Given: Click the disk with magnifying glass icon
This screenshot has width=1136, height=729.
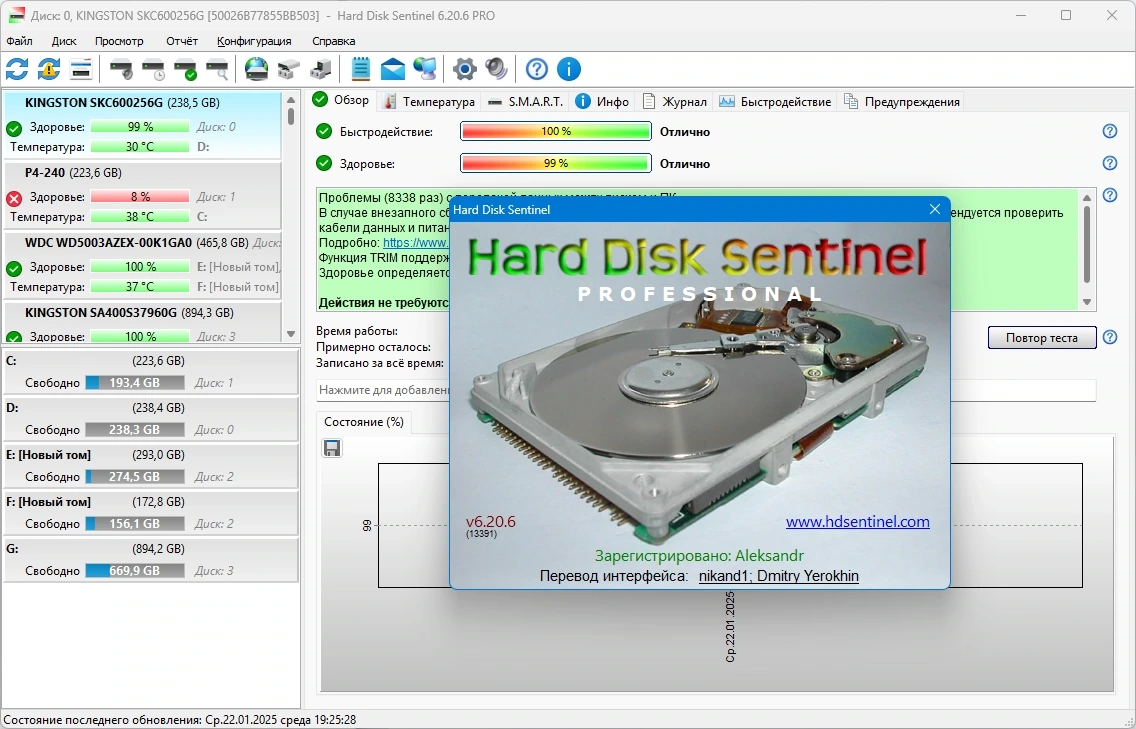Looking at the screenshot, I should point(217,70).
